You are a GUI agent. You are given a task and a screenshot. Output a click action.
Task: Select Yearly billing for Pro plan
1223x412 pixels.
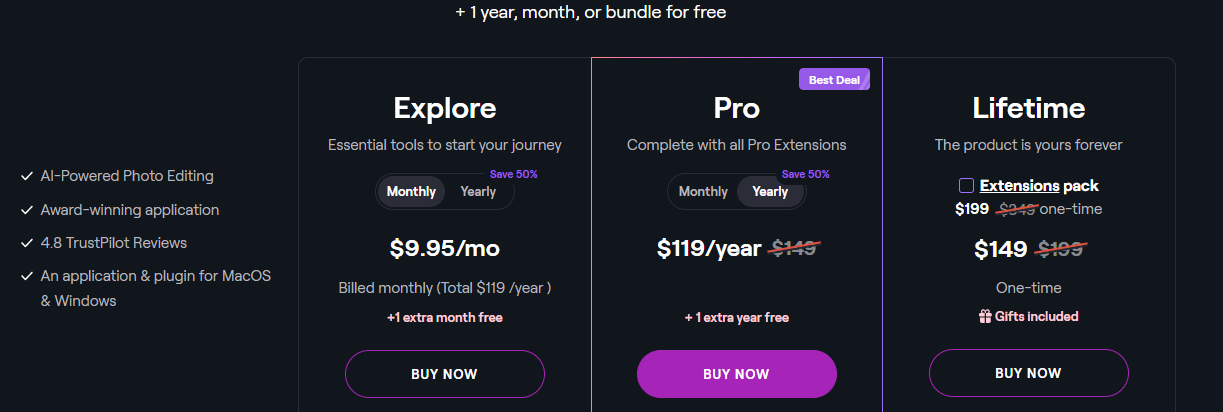(770, 192)
